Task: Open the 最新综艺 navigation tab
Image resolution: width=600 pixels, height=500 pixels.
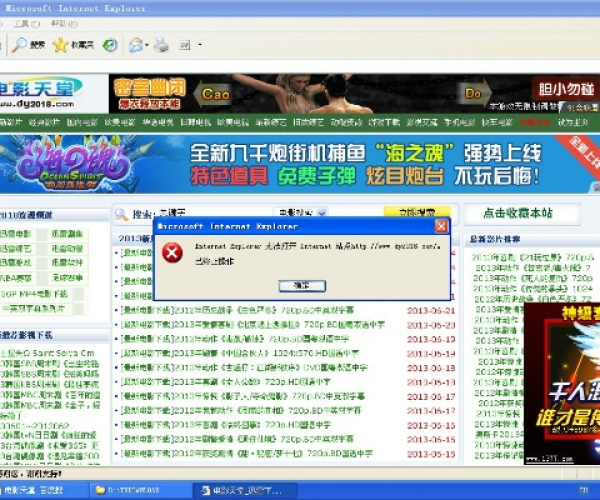Action: point(271,122)
